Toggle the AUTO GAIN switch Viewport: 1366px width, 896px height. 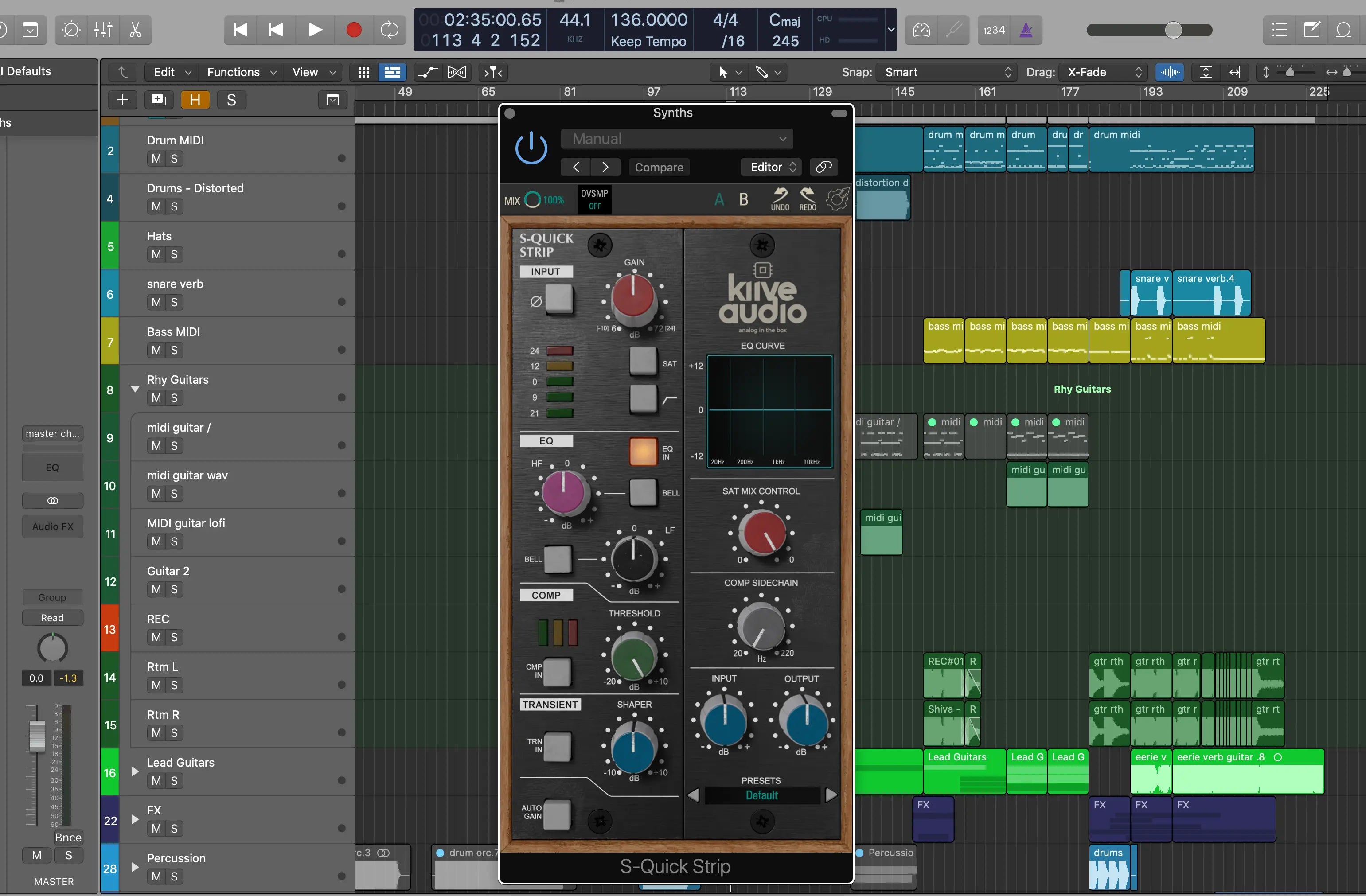[556, 814]
